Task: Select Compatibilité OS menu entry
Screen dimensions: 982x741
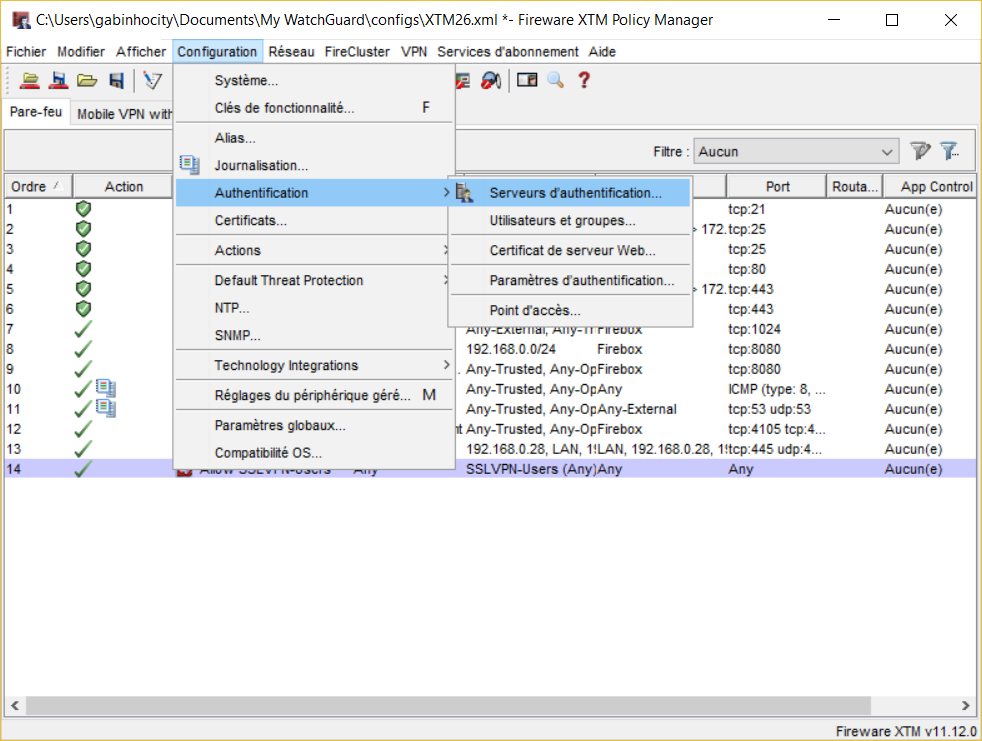Action: pyautogui.click(x=313, y=453)
